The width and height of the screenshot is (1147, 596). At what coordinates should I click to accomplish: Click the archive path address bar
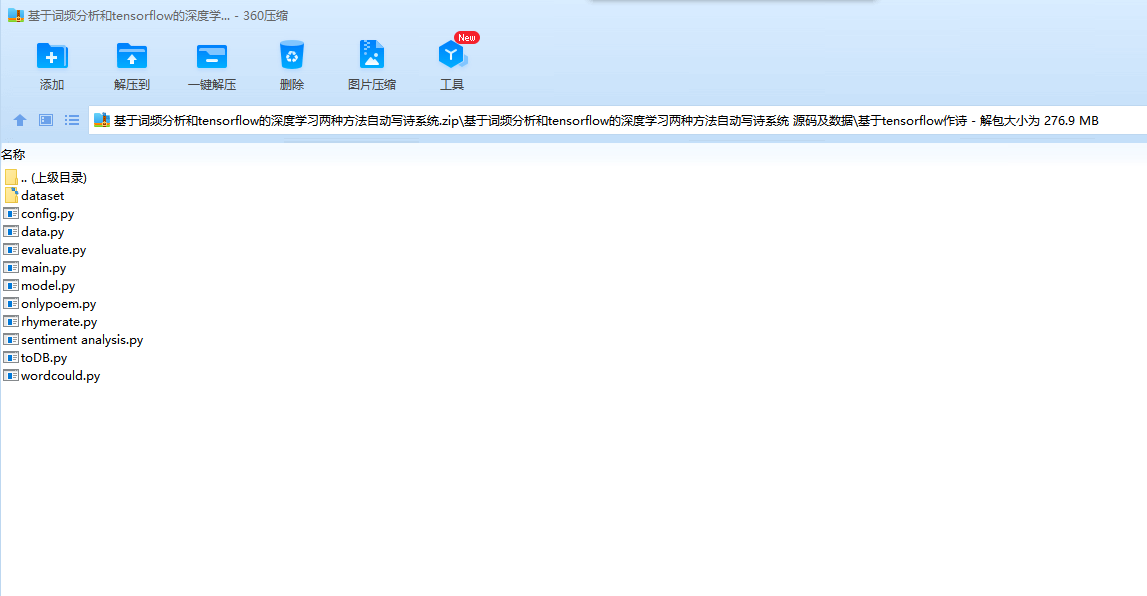617,121
